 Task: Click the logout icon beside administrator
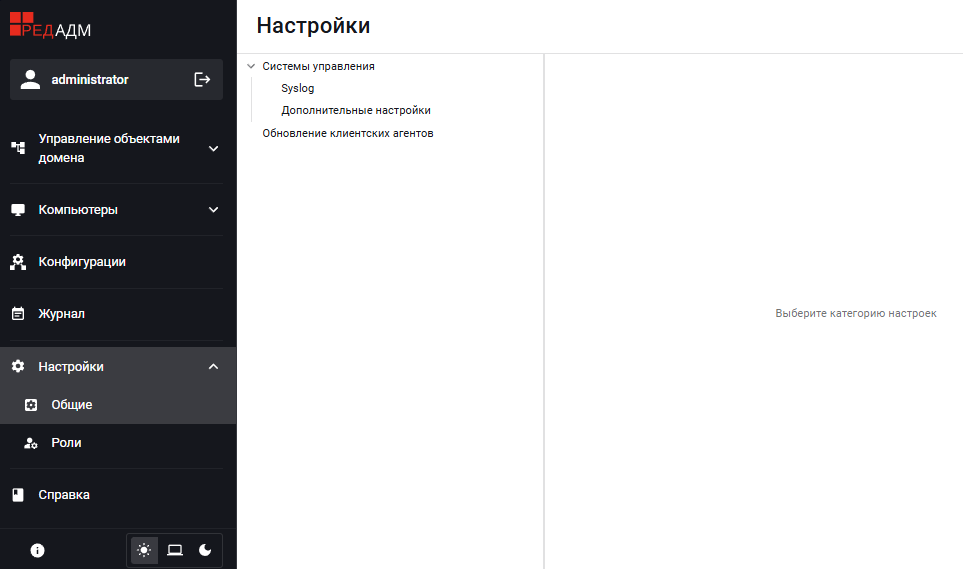click(202, 79)
